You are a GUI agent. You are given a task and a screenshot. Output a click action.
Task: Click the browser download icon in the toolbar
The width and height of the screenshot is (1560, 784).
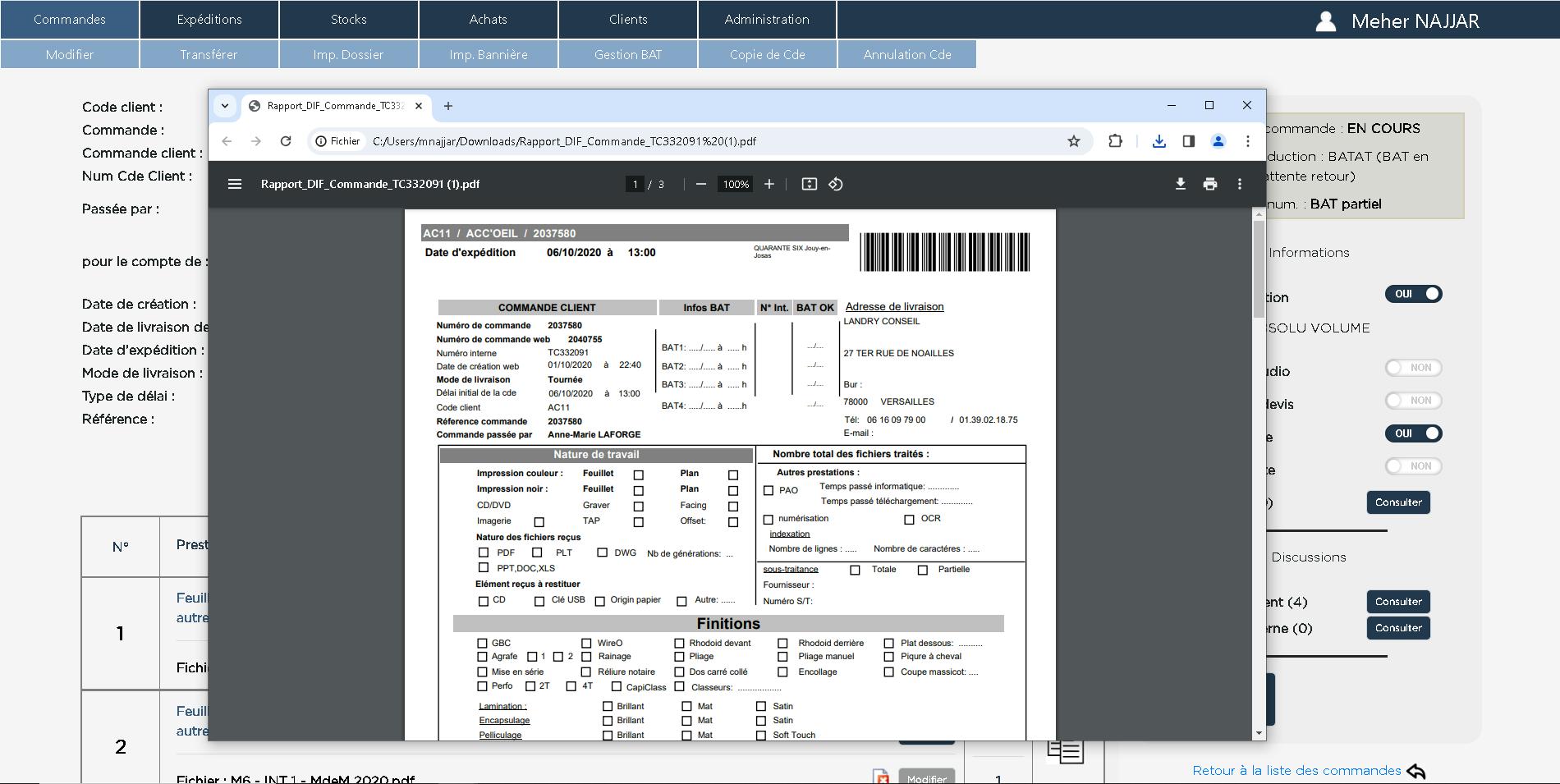(x=1159, y=140)
